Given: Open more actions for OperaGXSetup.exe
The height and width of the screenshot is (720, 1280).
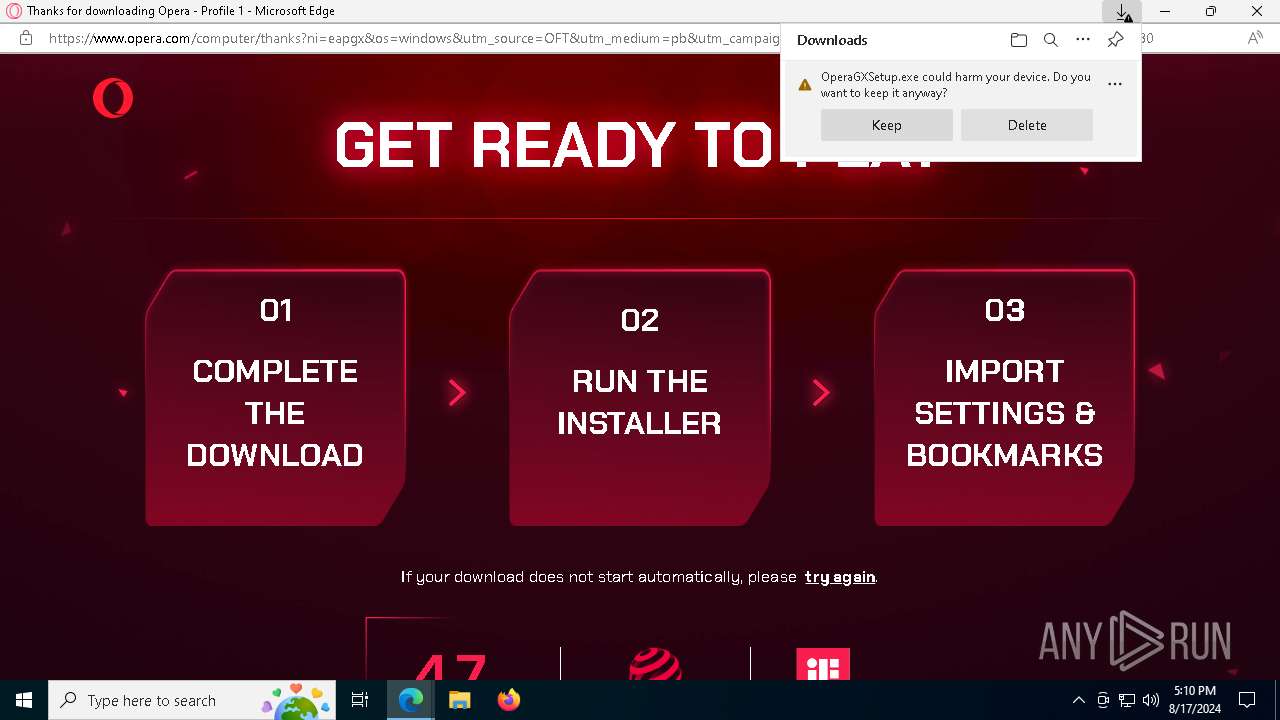Looking at the screenshot, I should point(1115,84).
